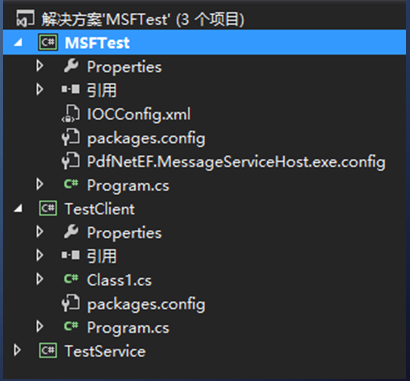Click the C# project icon for TestClient
Screen dimensions: 410x381
[x=48, y=208]
